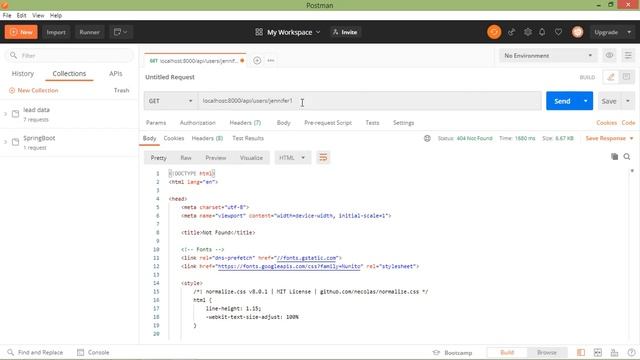Click the Save button

[x=609, y=101]
